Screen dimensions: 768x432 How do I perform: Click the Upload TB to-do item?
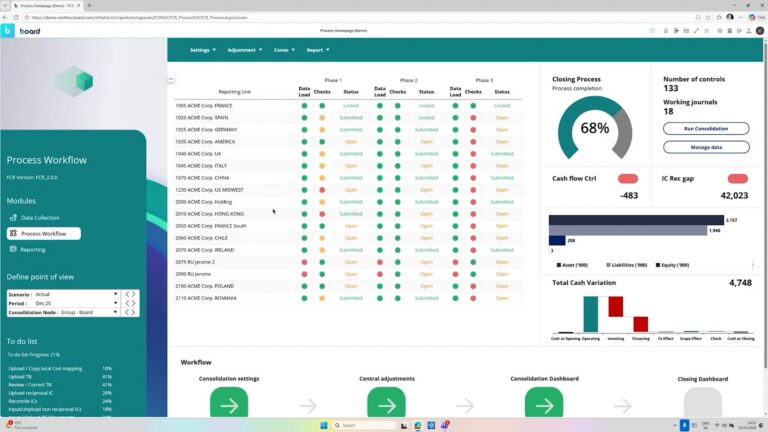[x=20, y=377]
